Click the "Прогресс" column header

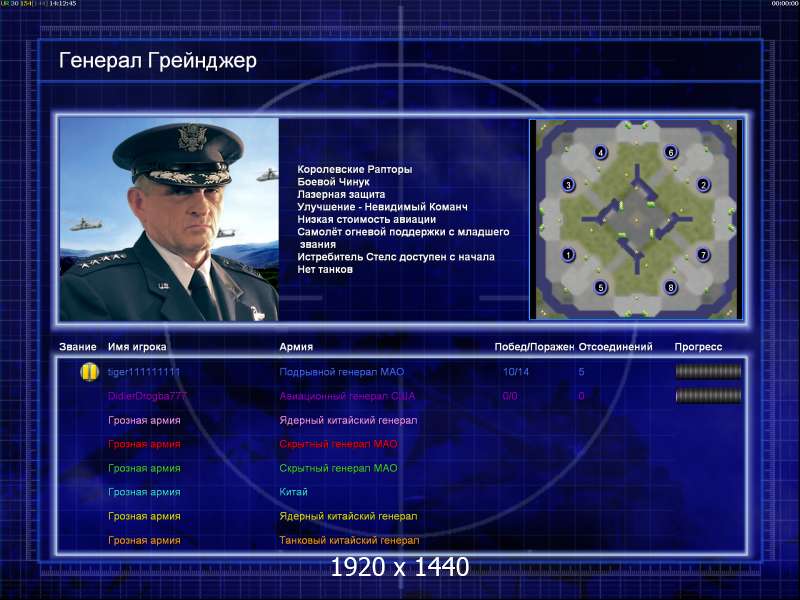698,347
